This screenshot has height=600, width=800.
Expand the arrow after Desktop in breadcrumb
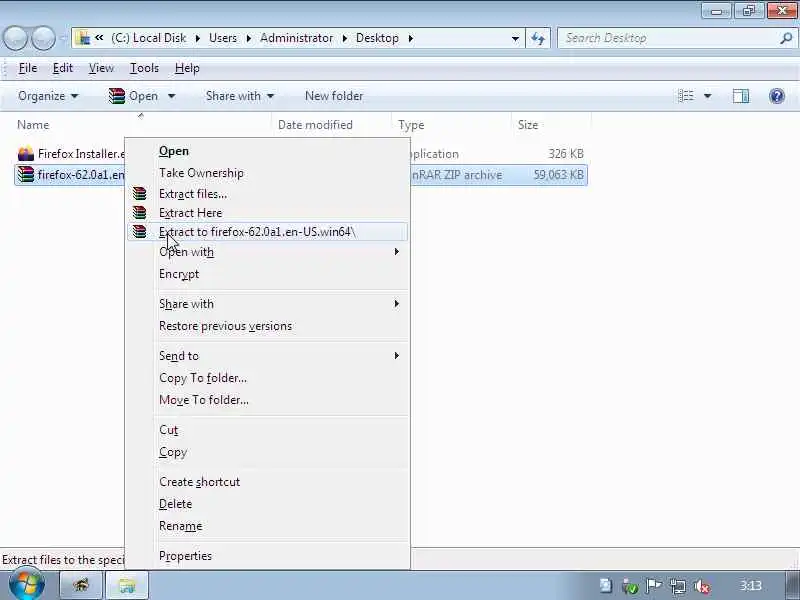point(411,38)
